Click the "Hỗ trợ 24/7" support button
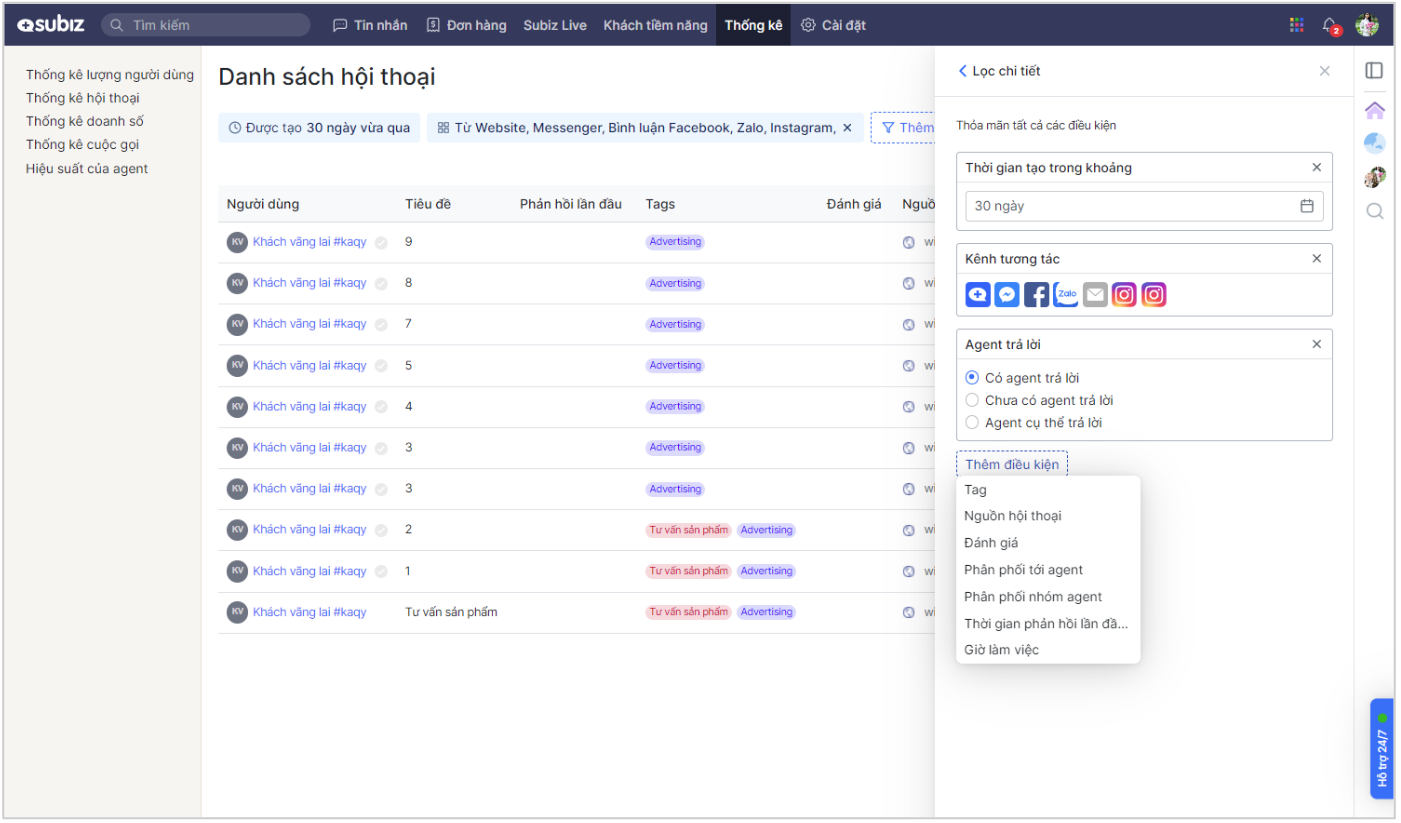 point(1381,748)
